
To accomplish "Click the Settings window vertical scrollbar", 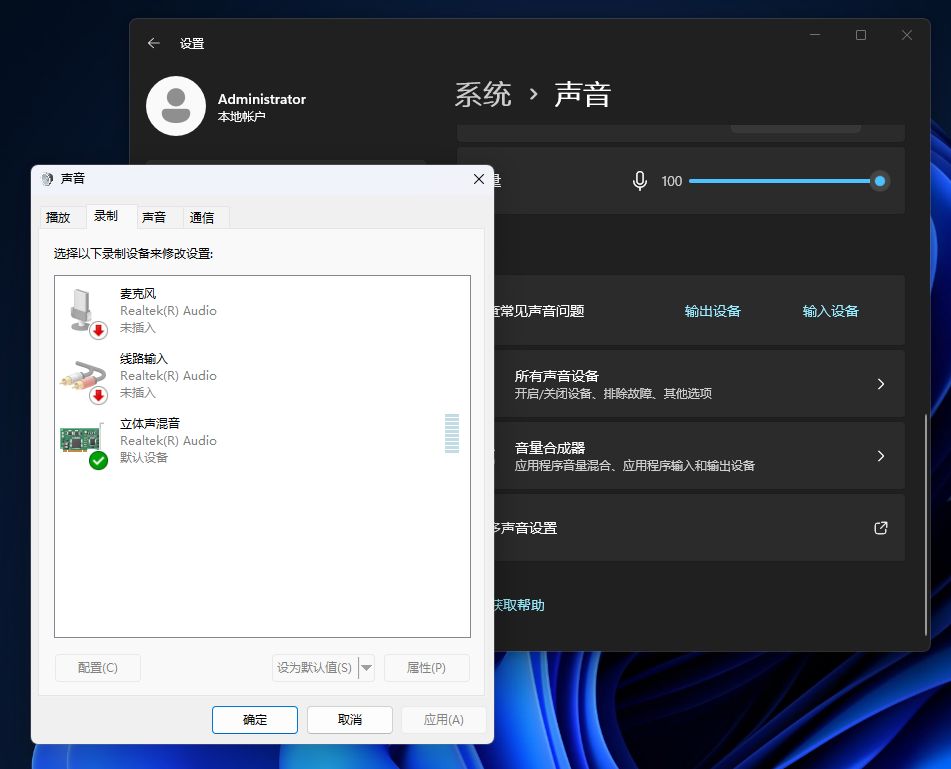I will 926,525.
